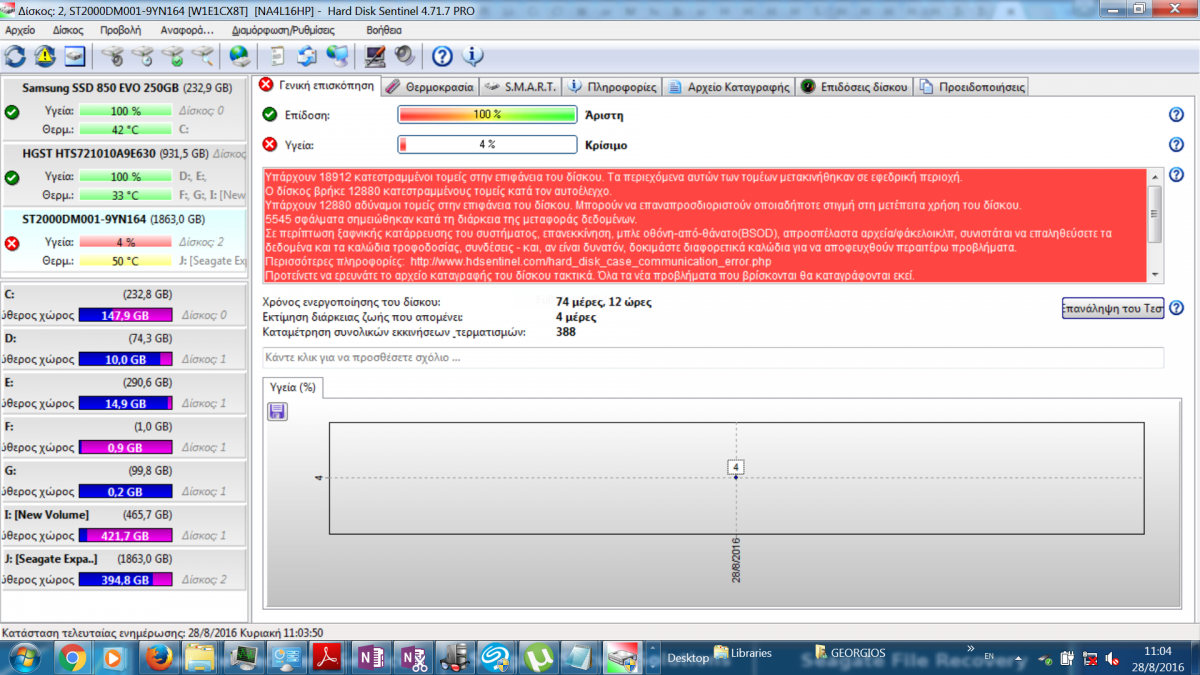Click the network monitor toolbar icon
The image size is (1200, 675).
click(x=337, y=55)
